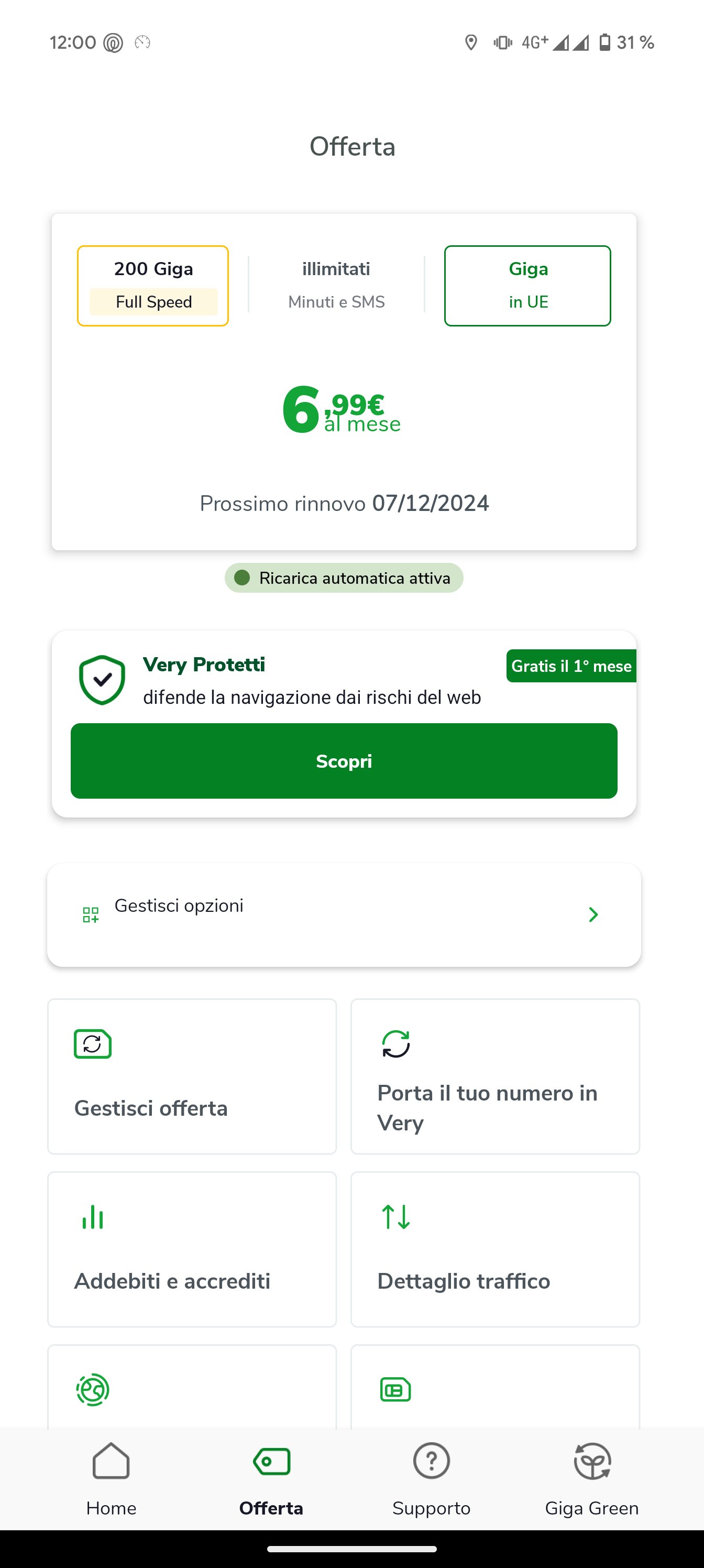Image resolution: width=704 pixels, height=1568 pixels.
Task: Select the 200 Giga Full Speed box
Action: pyautogui.click(x=153, y=286)
